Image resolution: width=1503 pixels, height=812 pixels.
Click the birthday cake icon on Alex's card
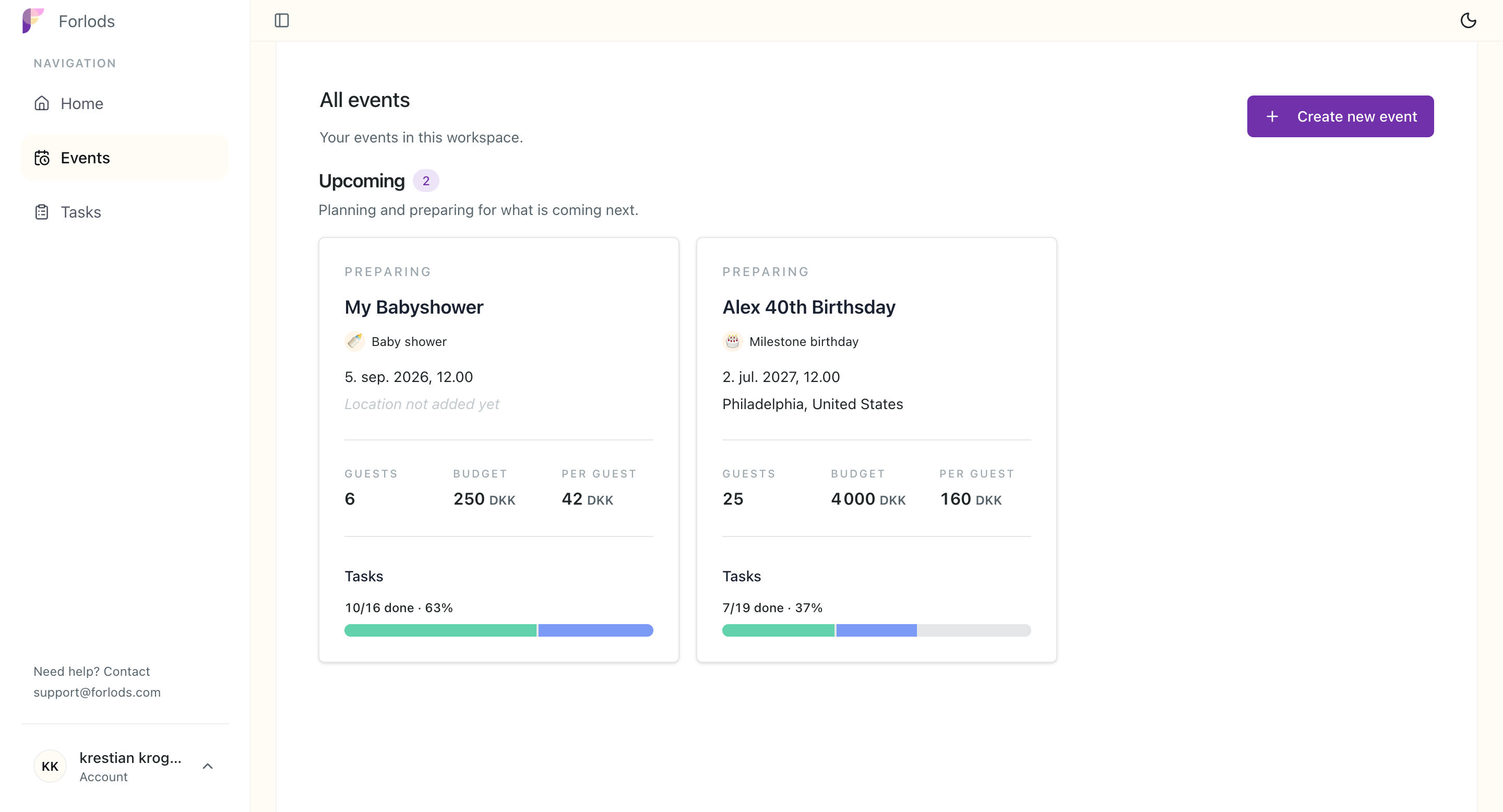(732, 341)
